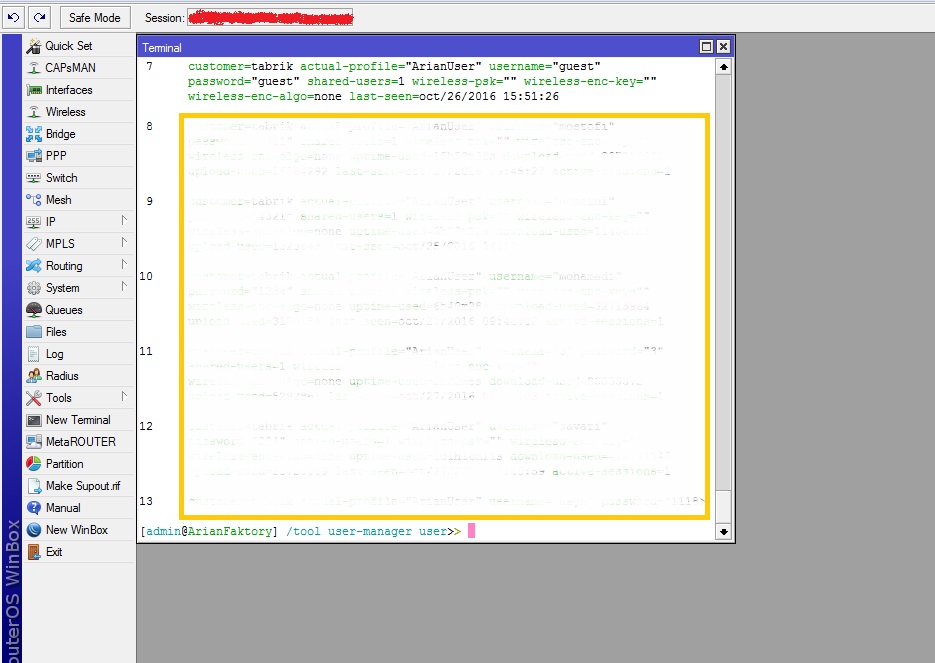Click the Wireless antenna icon

click(34, 112)
